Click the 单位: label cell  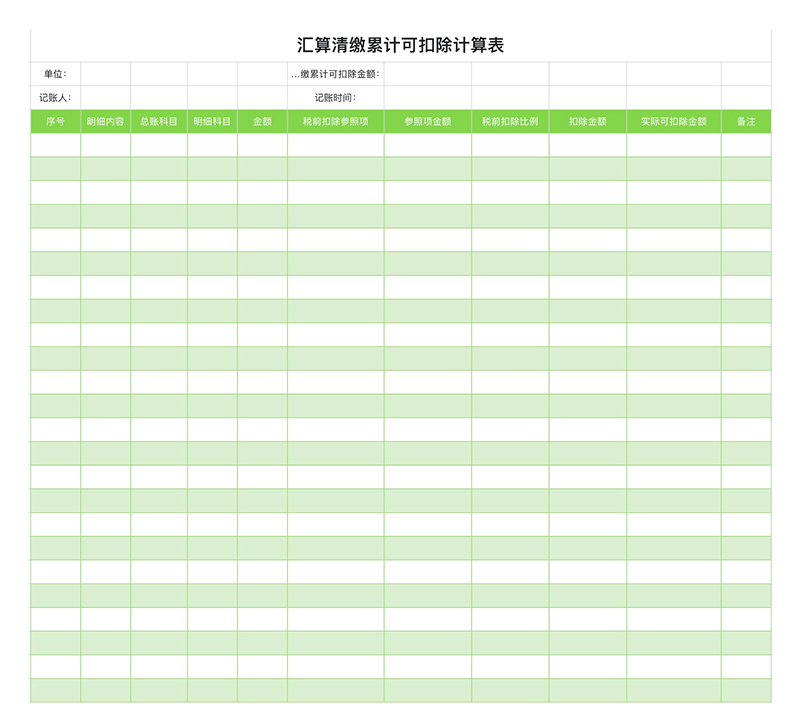point(55,74)
